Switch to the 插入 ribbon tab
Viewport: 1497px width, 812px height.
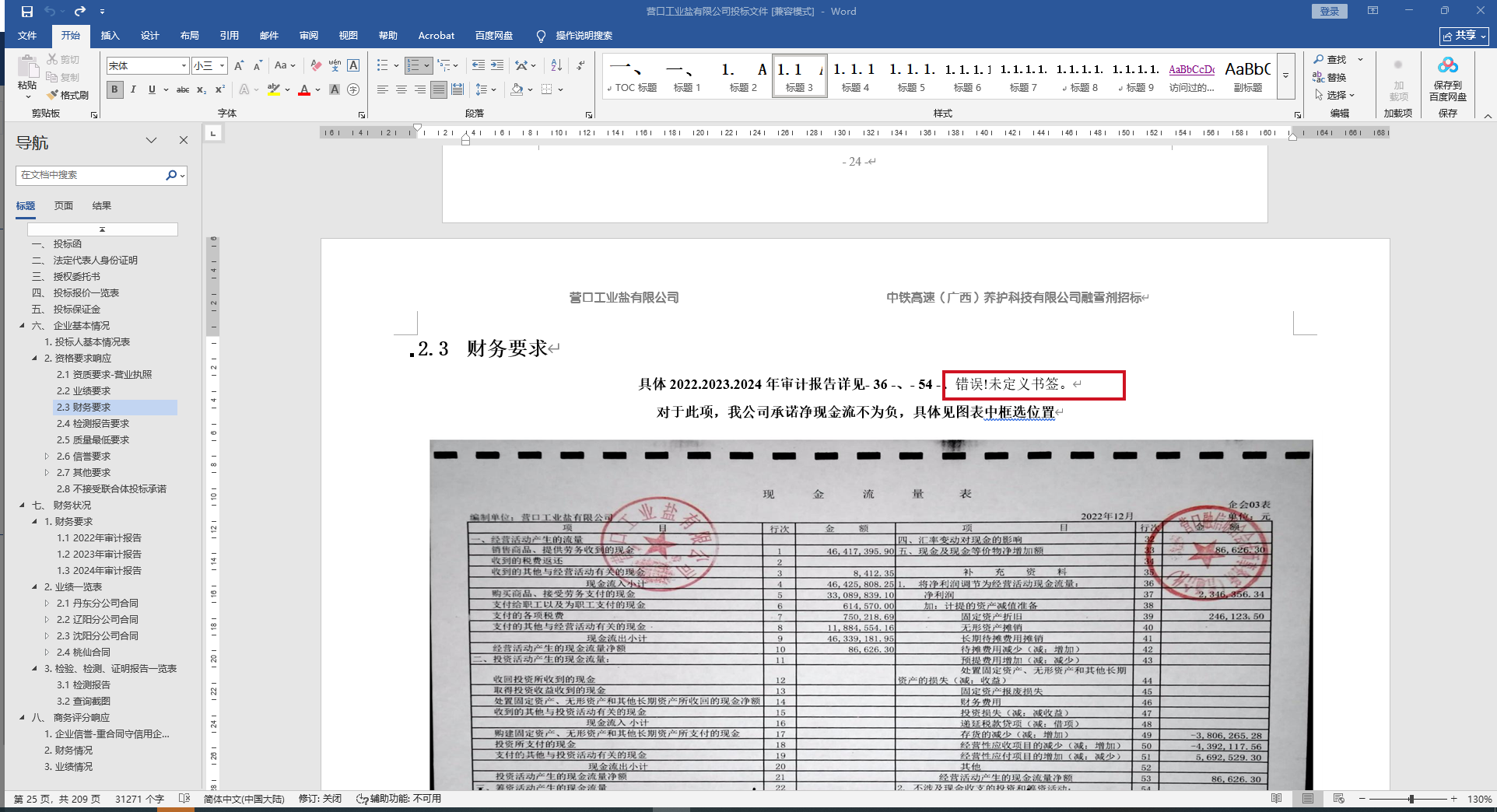tap(110, 36)
